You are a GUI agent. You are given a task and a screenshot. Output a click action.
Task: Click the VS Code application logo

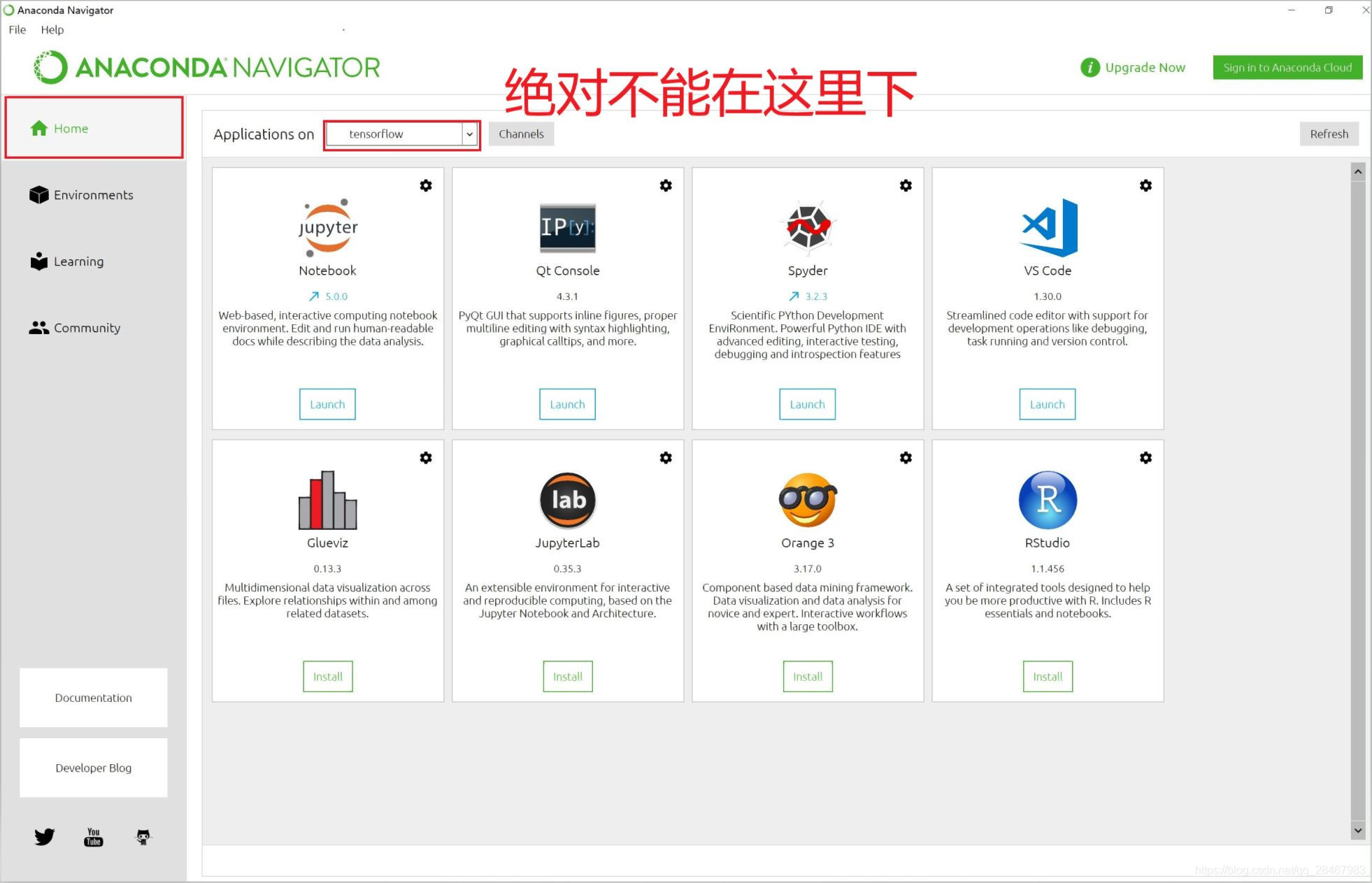pos(1048,227)
